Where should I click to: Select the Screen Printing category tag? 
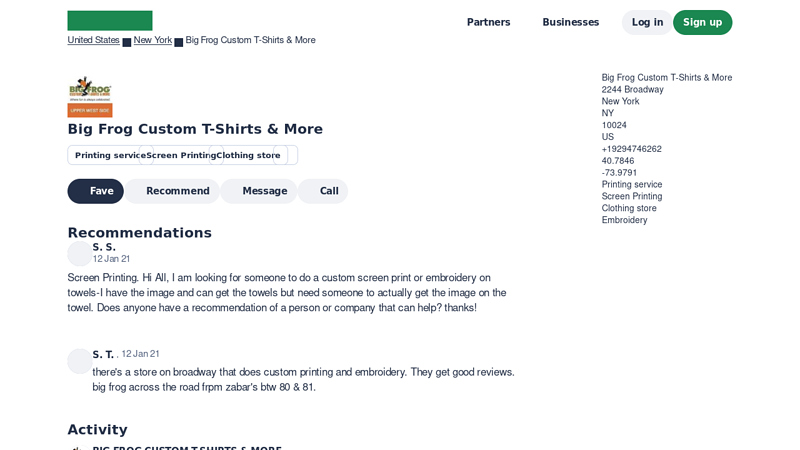(181, 155)
